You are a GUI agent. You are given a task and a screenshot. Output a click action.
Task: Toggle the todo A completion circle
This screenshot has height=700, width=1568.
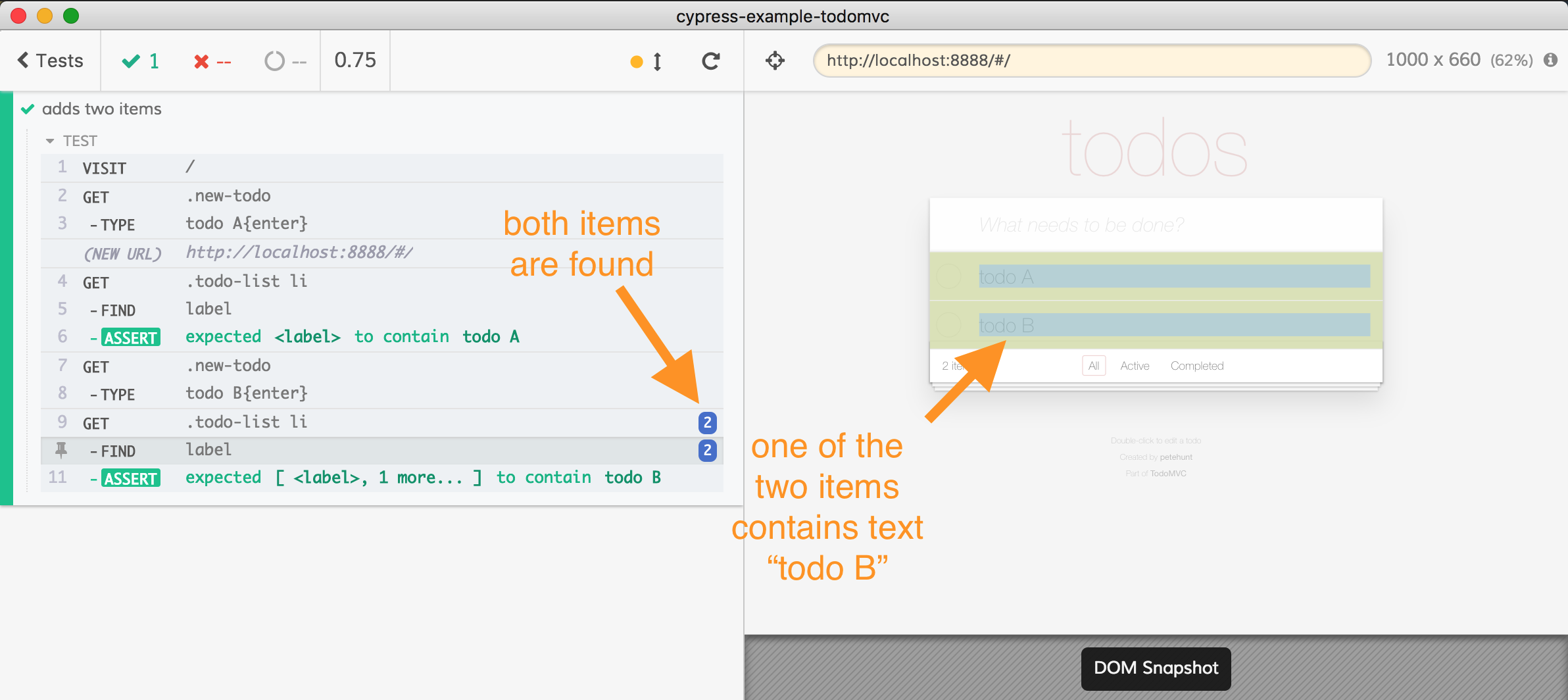(948, 276)
